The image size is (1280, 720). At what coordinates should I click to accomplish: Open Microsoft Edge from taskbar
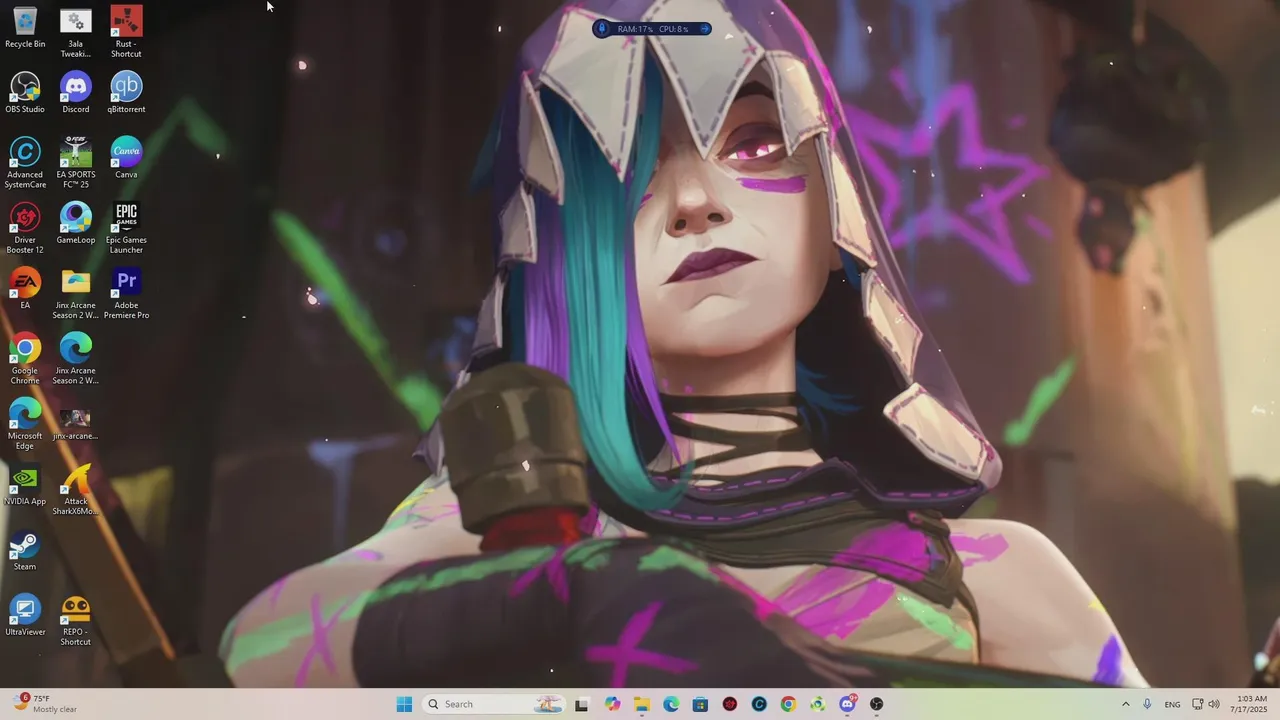671,704
